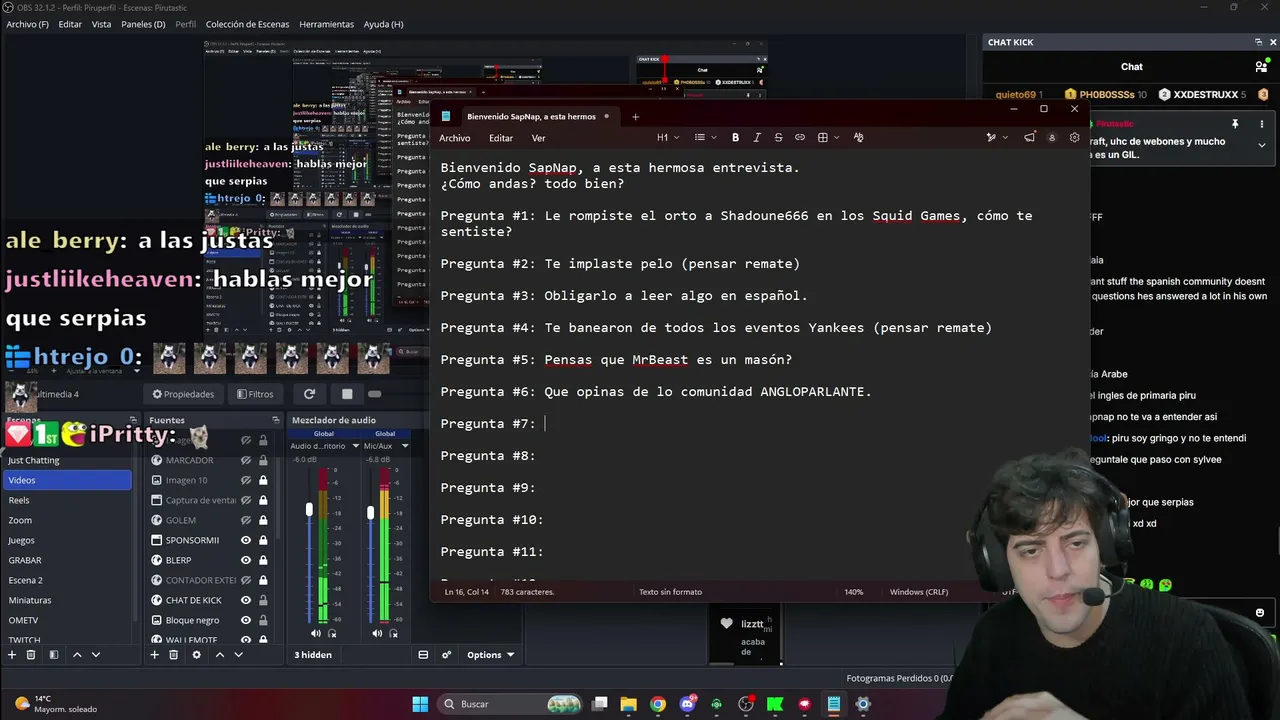Show the MARCADOR source
This screenshot has height=720, width=1280.
pyautogui.click(x=246, y=460)
